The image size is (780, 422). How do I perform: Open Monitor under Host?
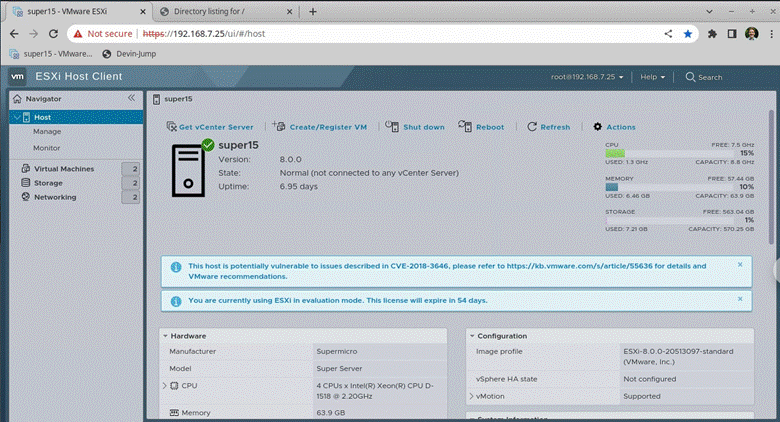click(47, 148)
